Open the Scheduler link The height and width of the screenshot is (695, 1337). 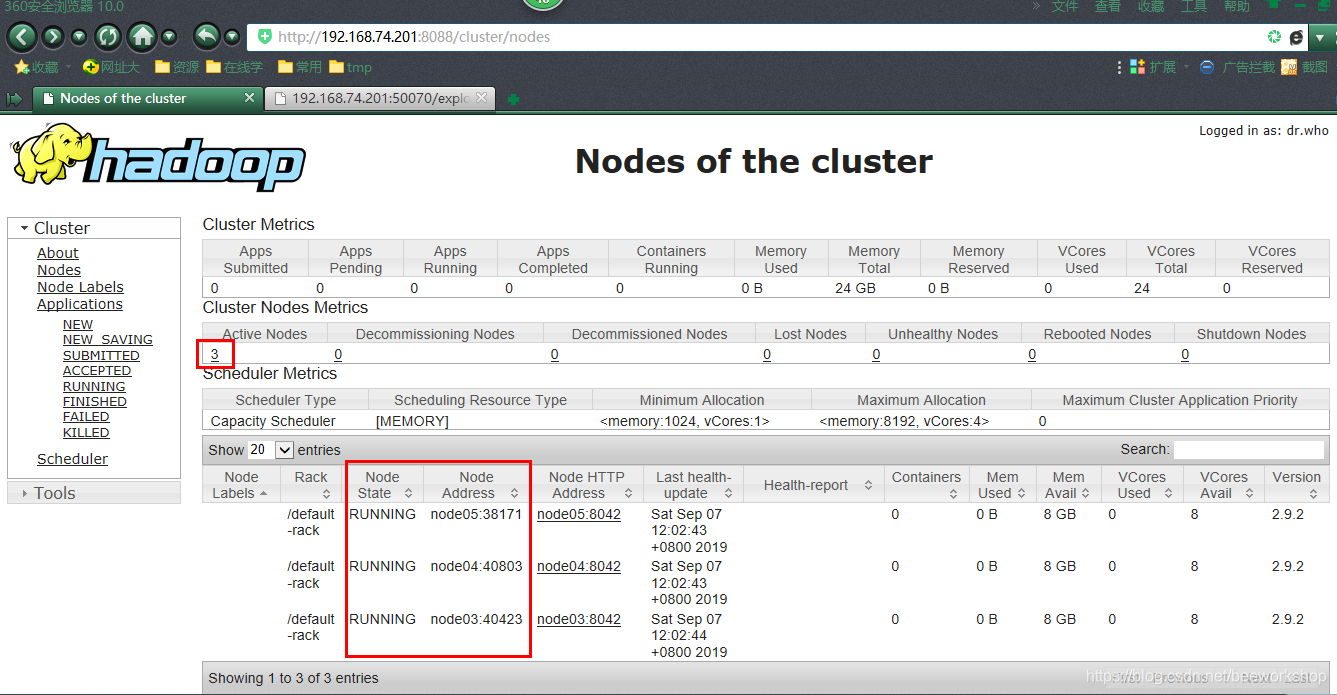click(x=72, y=459)
